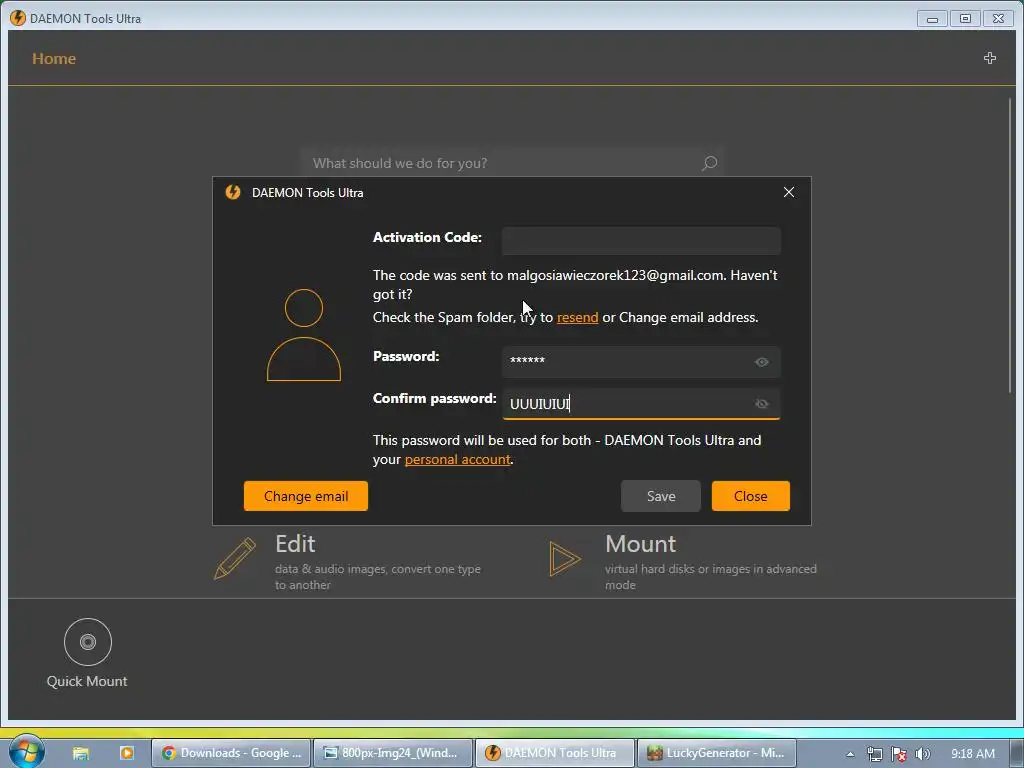The image size is (1024, 768).
Task: Click the Confirm password field
Action: pyautogui.click(x=641, y=404)
